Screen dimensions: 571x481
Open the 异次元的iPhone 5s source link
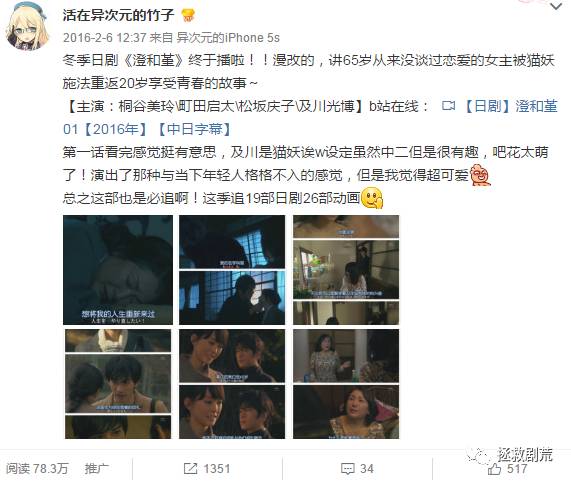point(228,38)
